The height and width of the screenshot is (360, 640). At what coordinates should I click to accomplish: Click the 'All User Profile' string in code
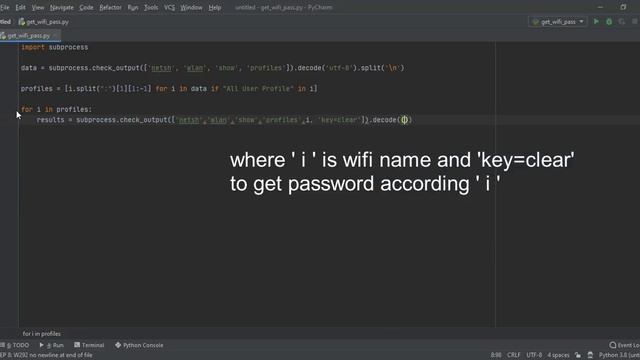pyautogui.click(x=258, y=89)
